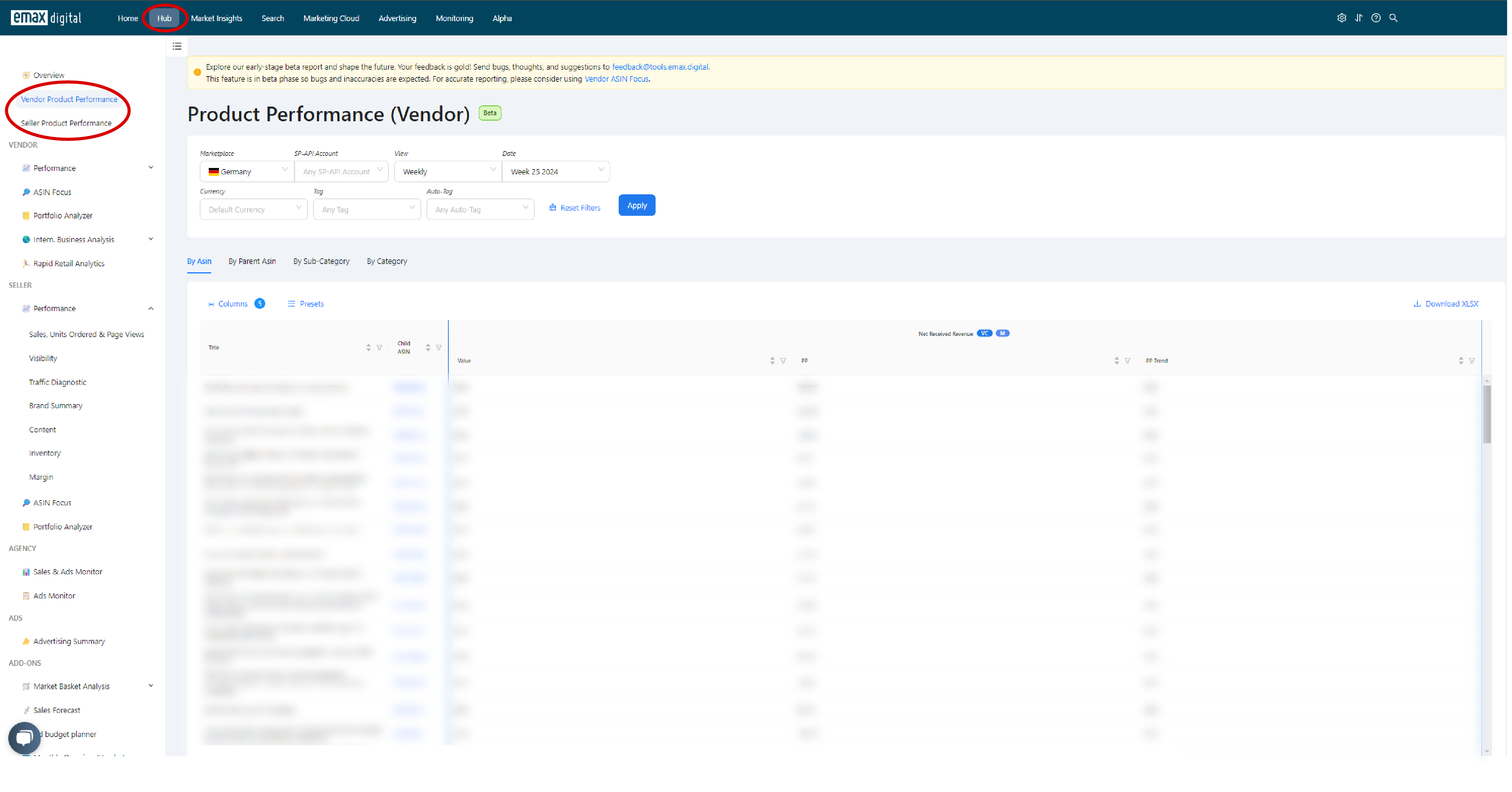
Task: Switch to the By Parent Asin tab
Action: (252, 261)
